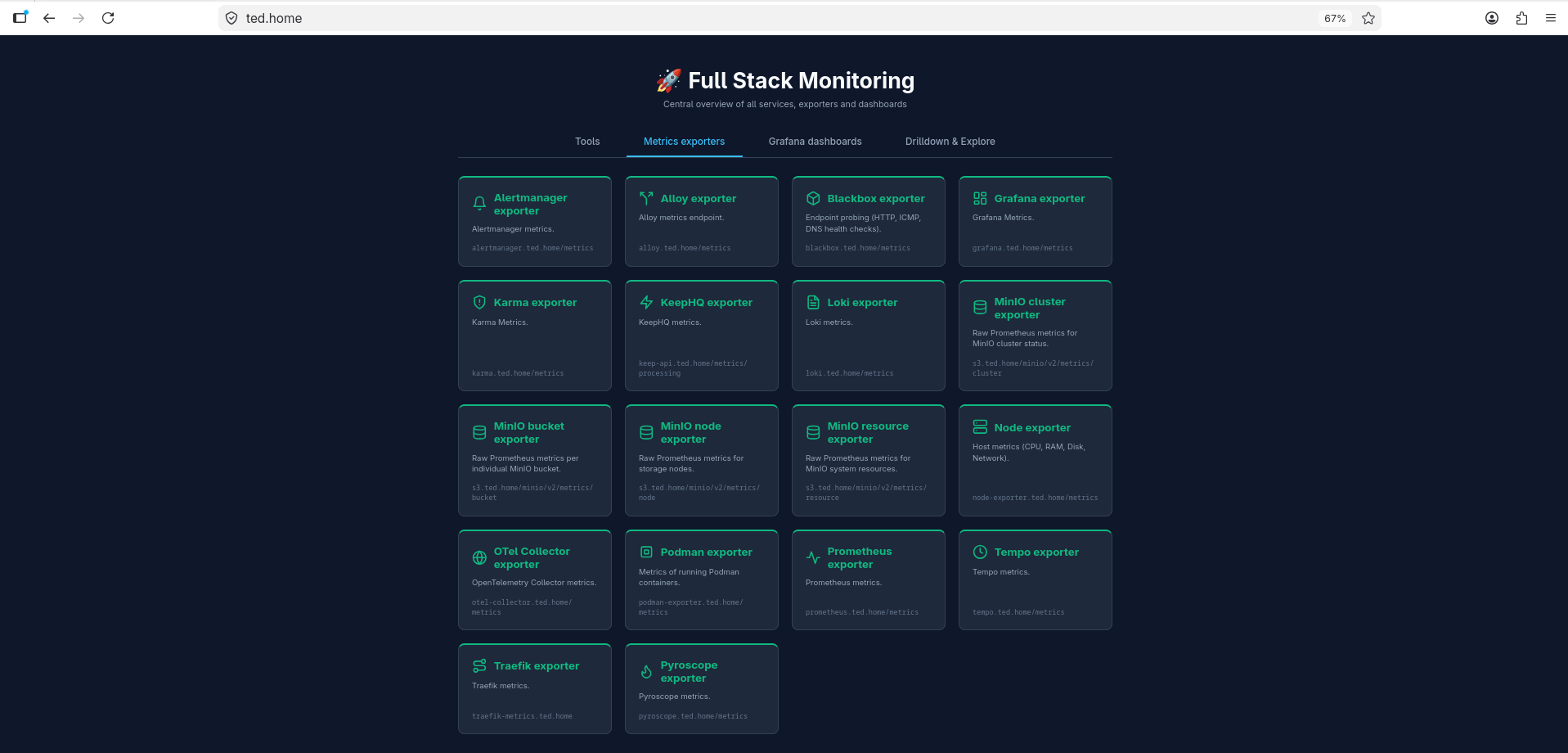Click the database icon on MinIO cluster exporter
The image size is (1568, 753).
(x=980, y=308)
